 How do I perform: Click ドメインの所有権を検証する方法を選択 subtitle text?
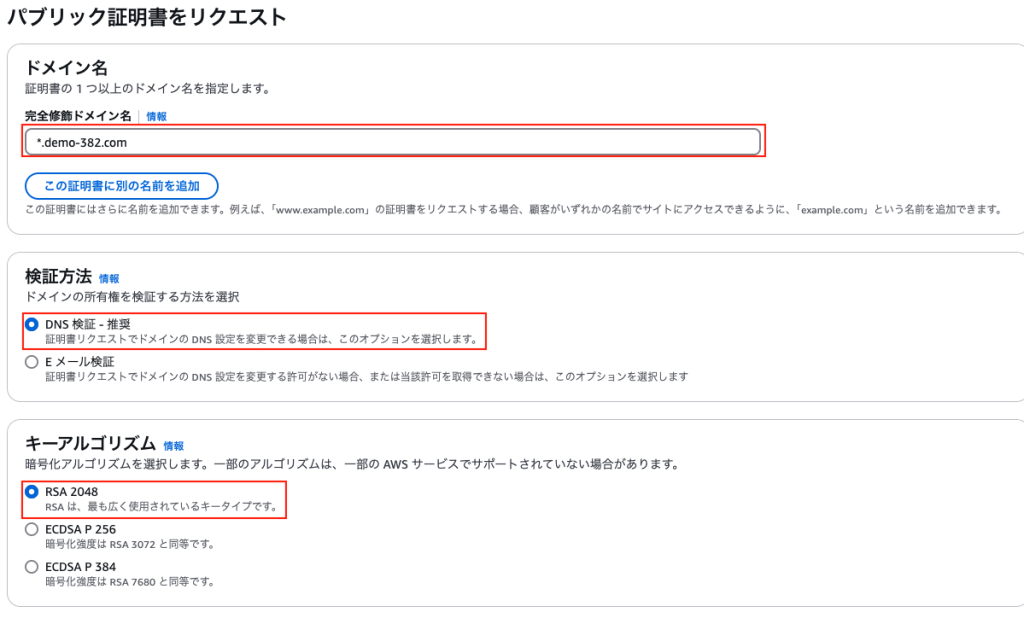point(132,297)
